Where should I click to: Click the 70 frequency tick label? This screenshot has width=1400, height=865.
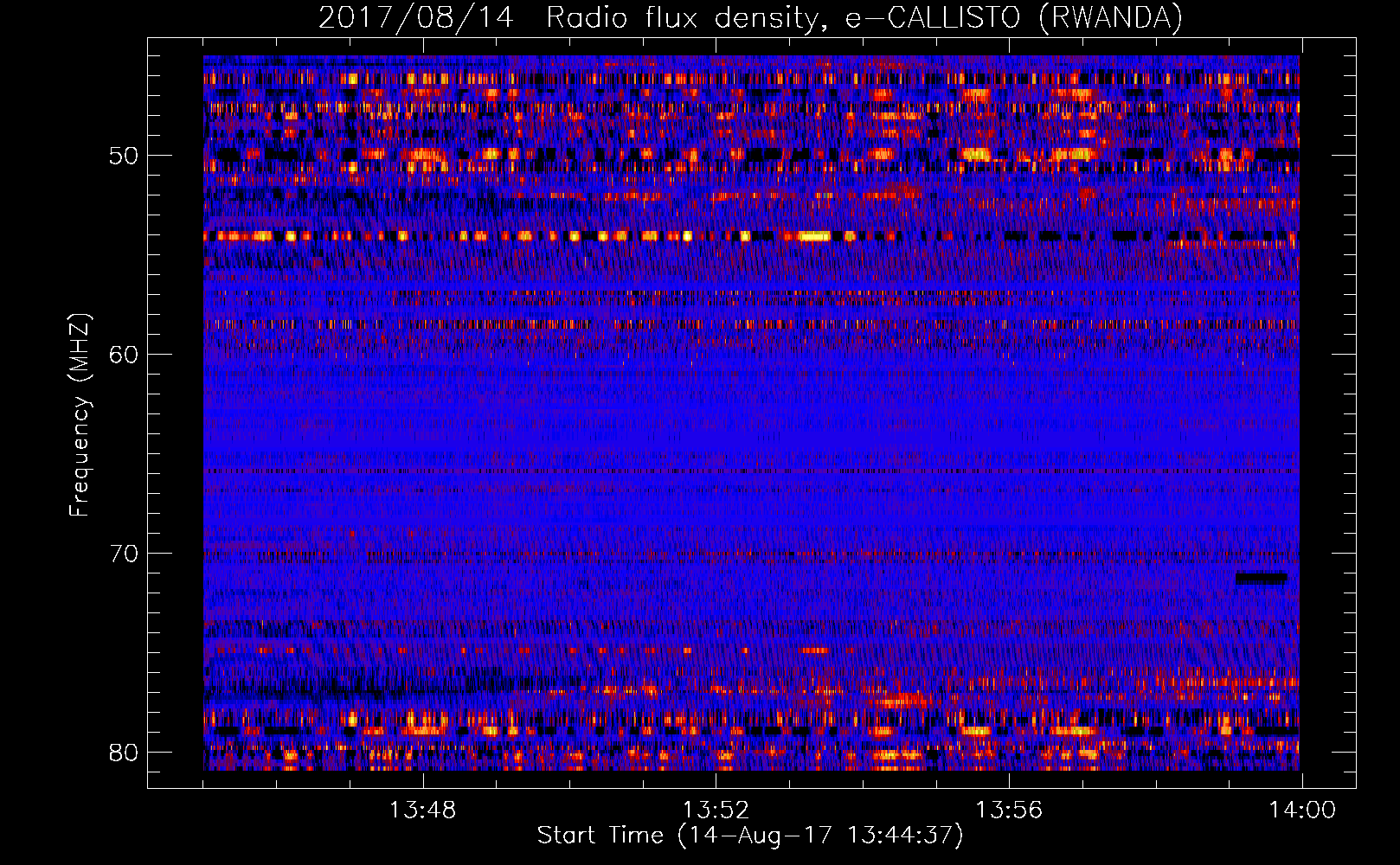click(x=124, y=554)
